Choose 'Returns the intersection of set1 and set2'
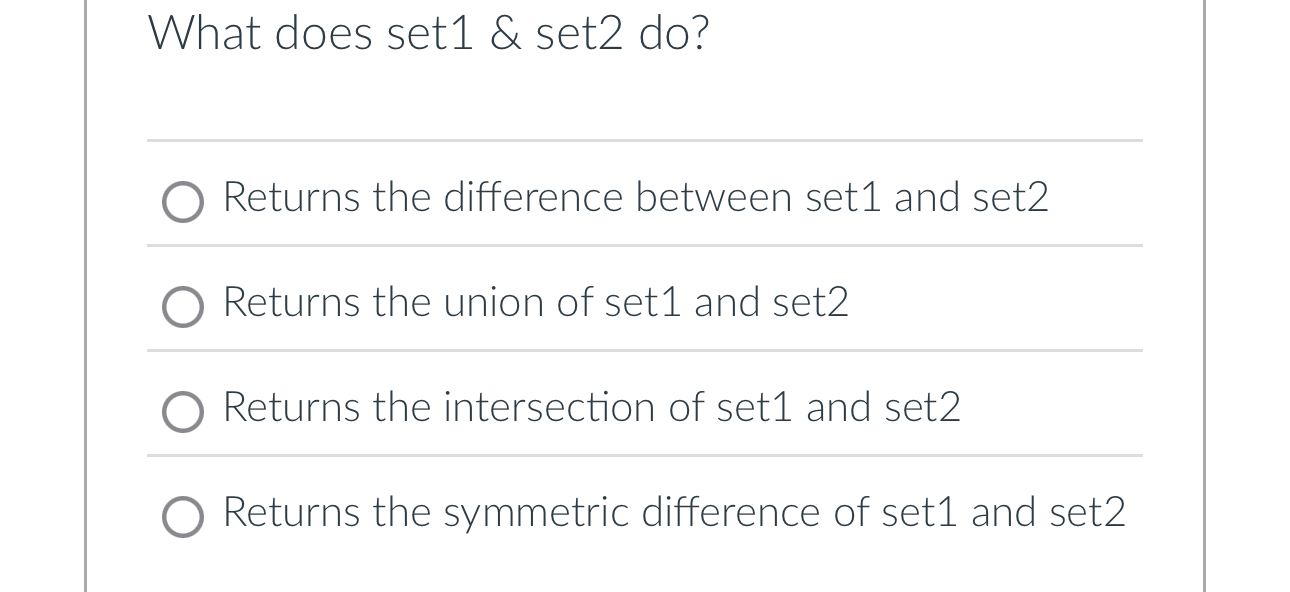Viewport: 1290px width, 592px height. pos(591,407)
